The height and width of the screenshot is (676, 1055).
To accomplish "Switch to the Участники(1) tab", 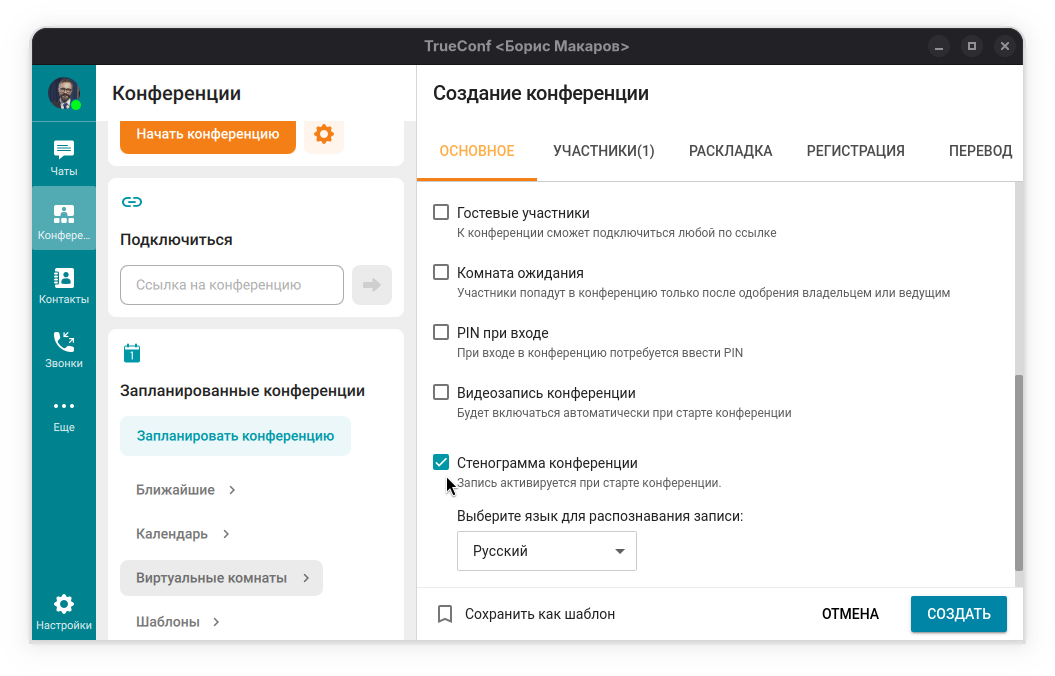I will tap(604, 151).
